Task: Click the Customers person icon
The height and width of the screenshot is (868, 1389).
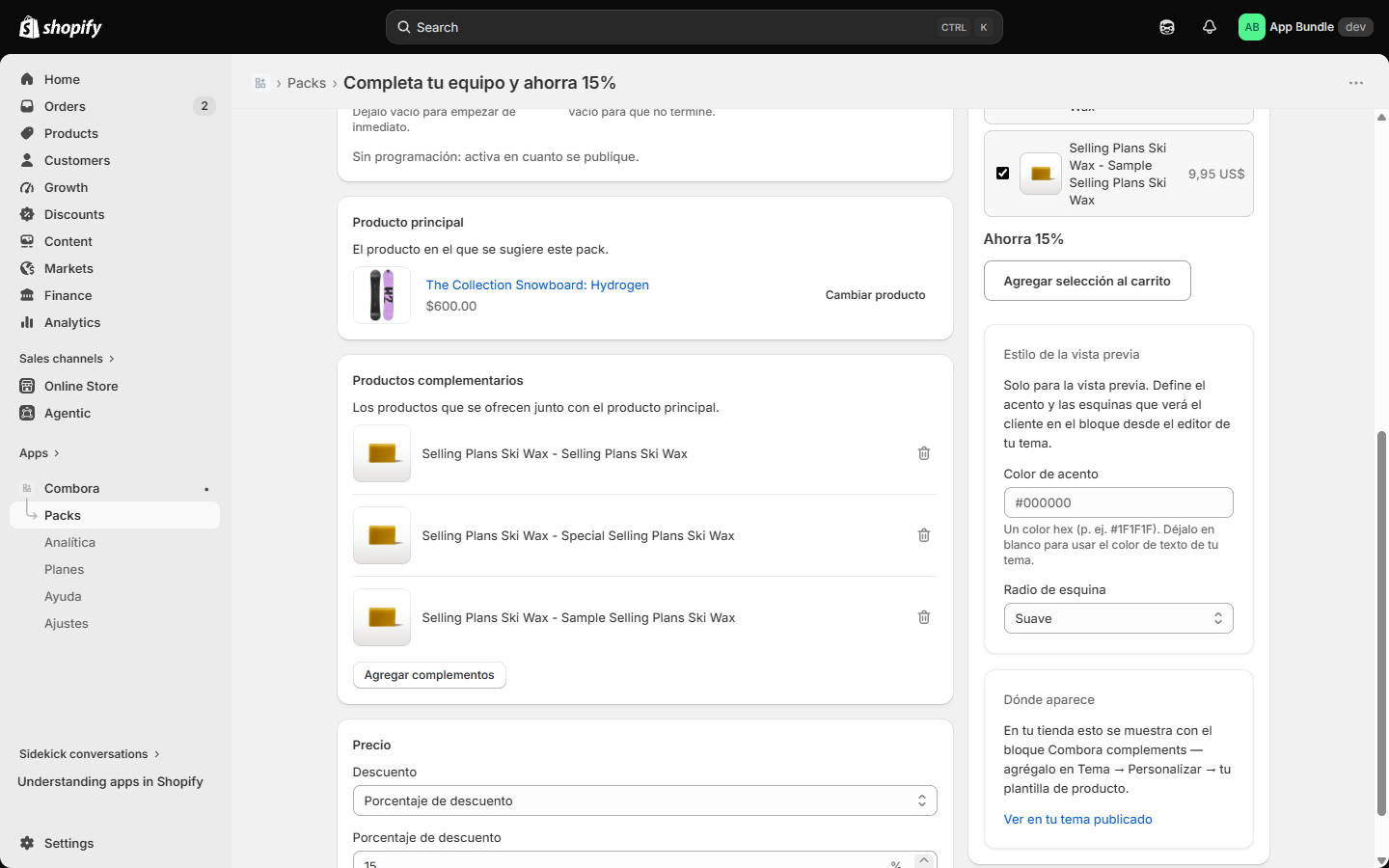Action: [27, 160]
